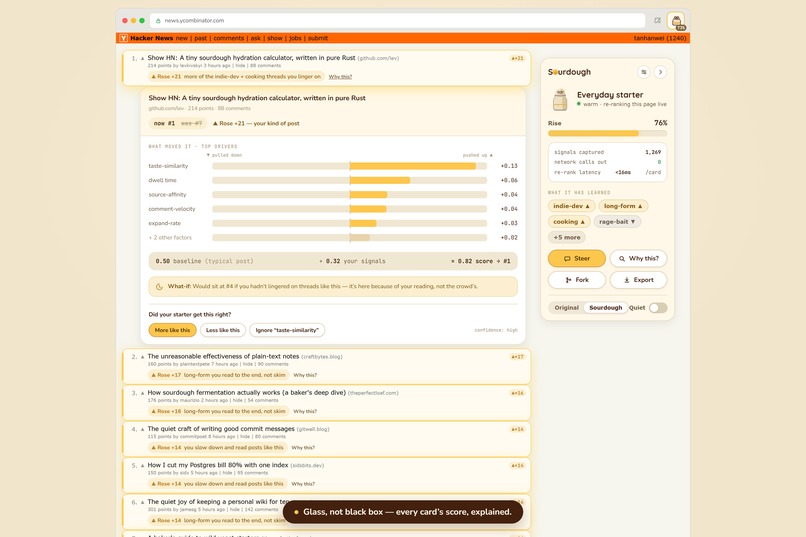Open the new stories menu link
This screenshot has width=806, height=537.
(x=181, y=38)
